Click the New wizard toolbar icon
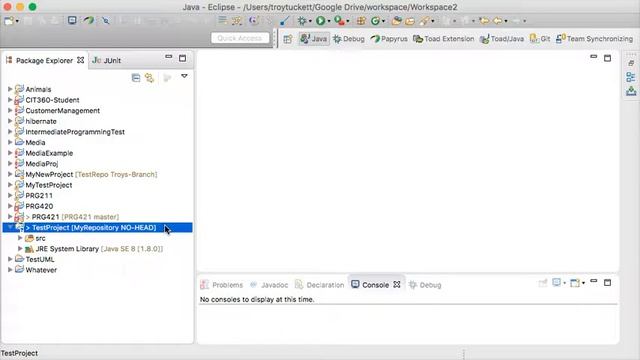Screen dimensions: 640x360 9,20
